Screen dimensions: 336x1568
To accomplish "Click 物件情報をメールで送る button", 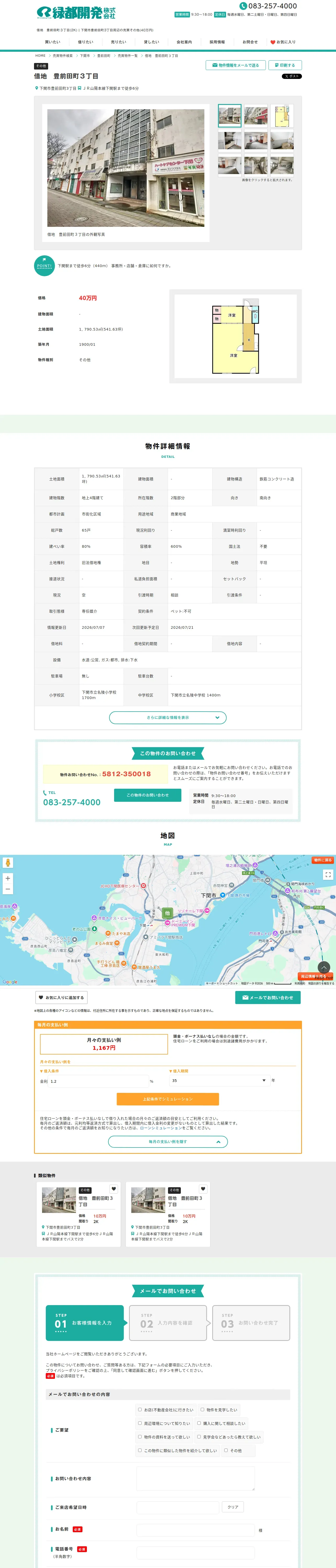I will click(x=235, y=65).
